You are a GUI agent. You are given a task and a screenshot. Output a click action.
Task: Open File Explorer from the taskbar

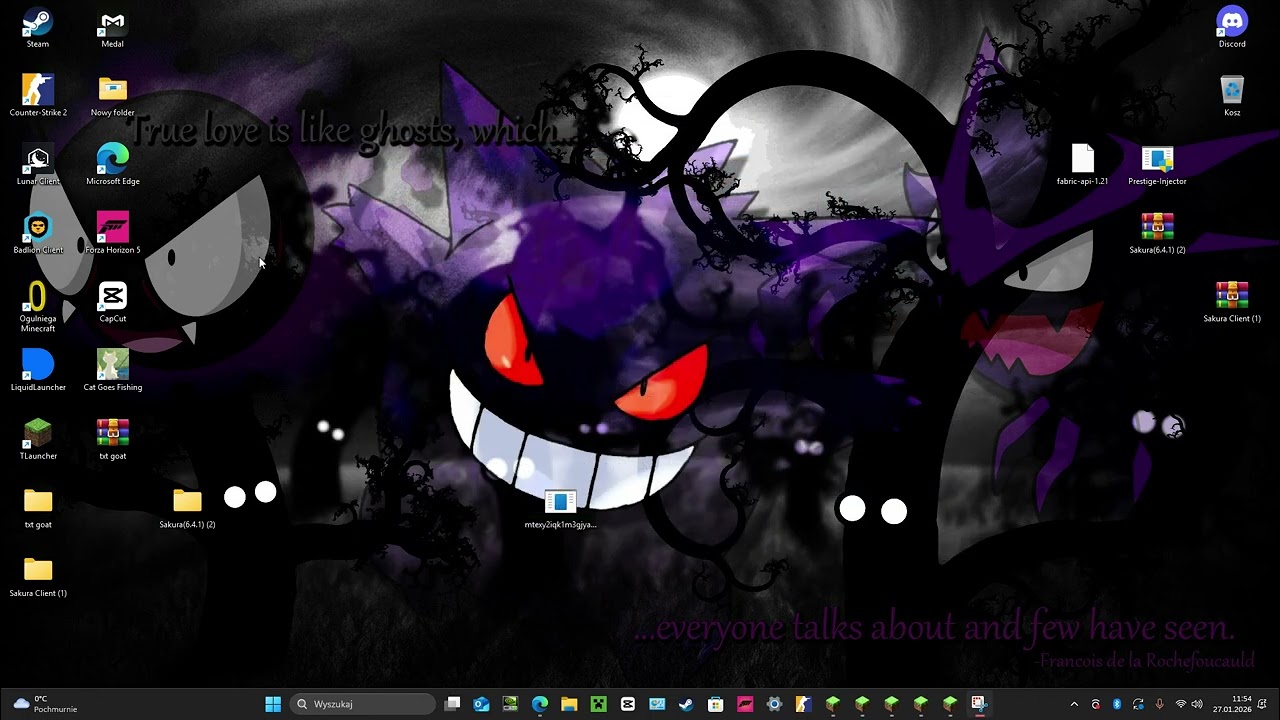[569, 704]
